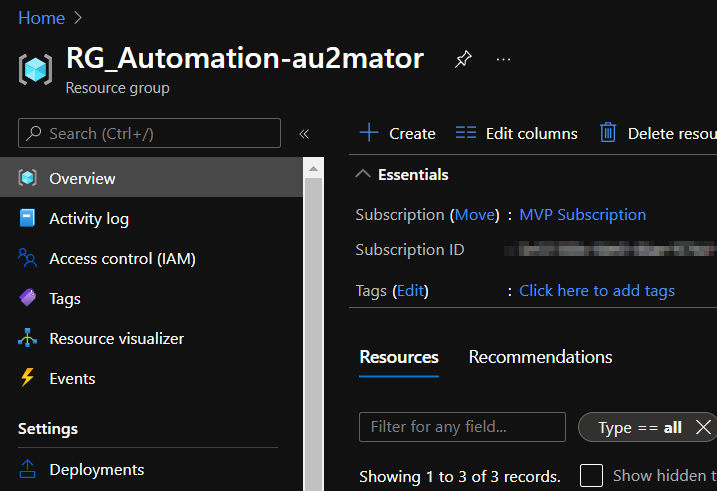Open Overview in the sidebar
Image resolution: width=717 pixels, height=491 pixels.
pos(151,177)
